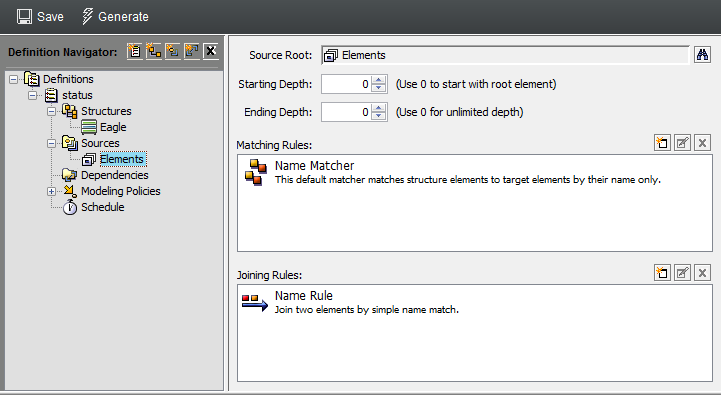Click the Starting Depth number field
The height and width of the screenshot is (395, 721).
tap(346, 84)
